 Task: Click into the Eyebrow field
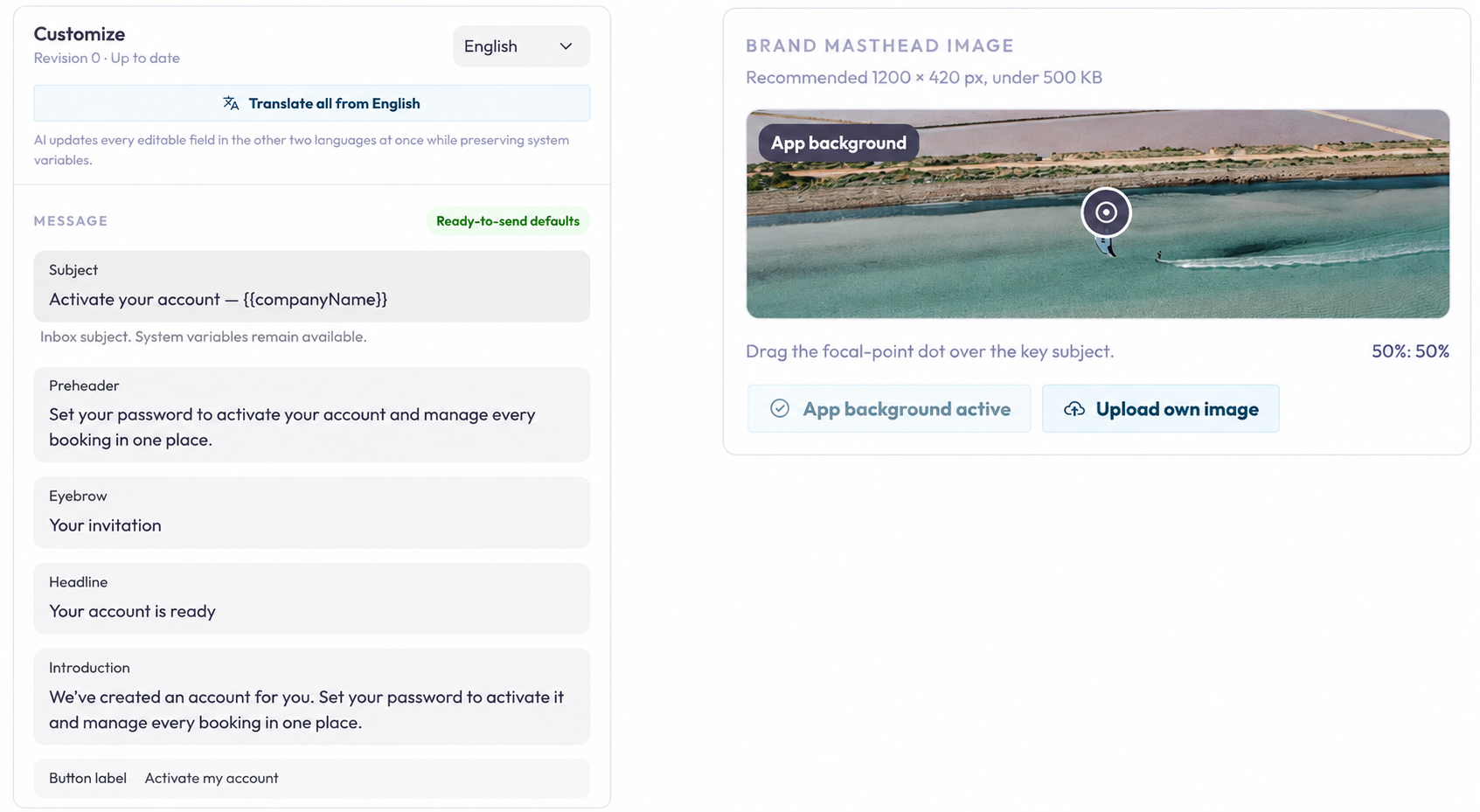click(x=312, y=512)
